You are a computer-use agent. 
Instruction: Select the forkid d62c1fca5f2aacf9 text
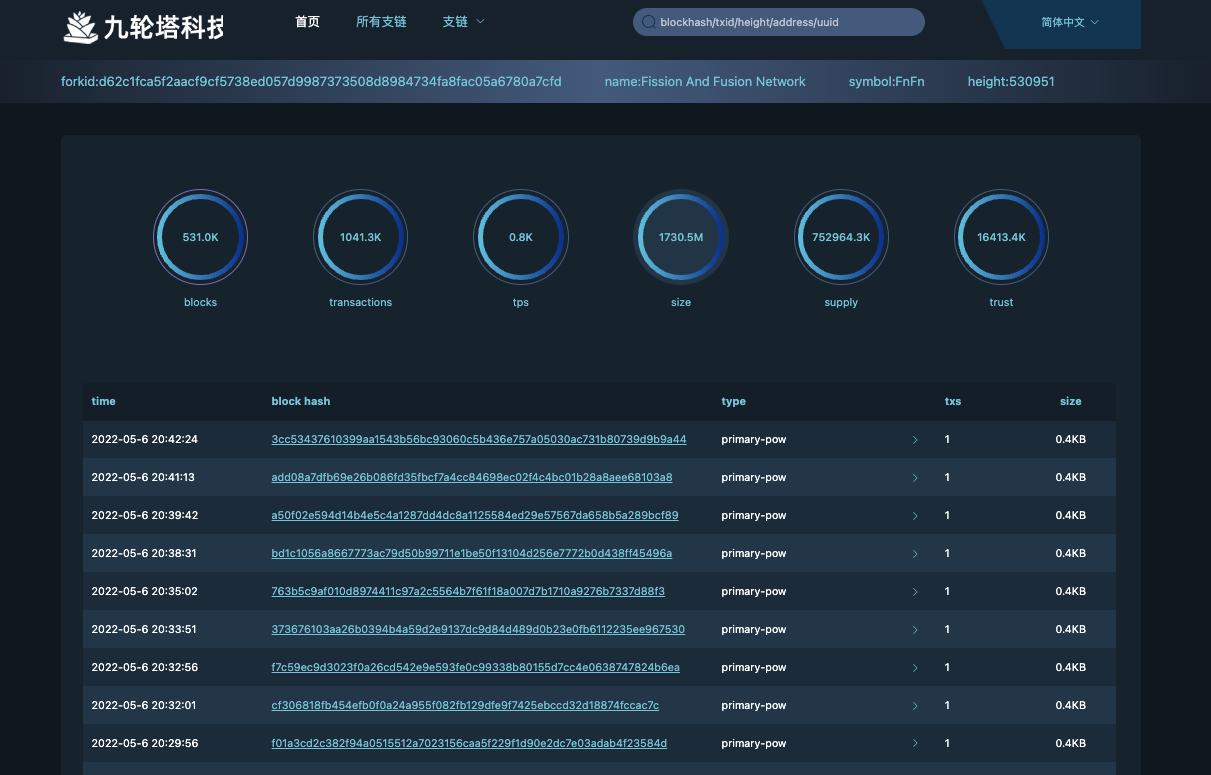(311, 82)
